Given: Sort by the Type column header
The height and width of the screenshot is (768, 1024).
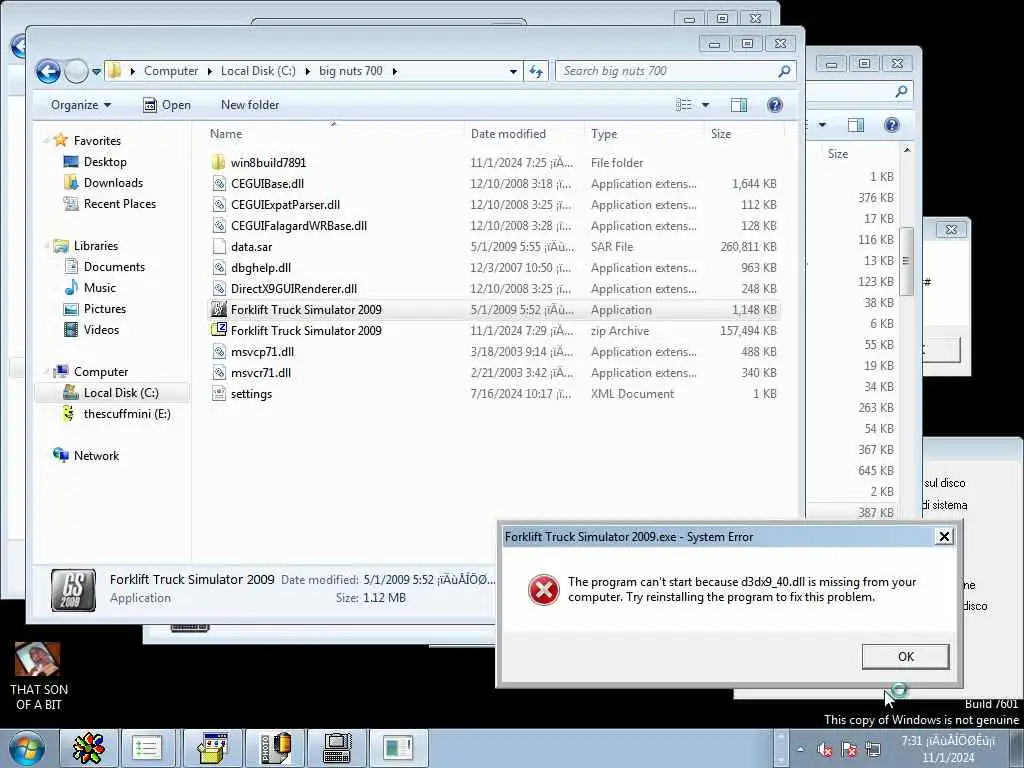Looking at the screenshot, I should (x=604, y=134).
